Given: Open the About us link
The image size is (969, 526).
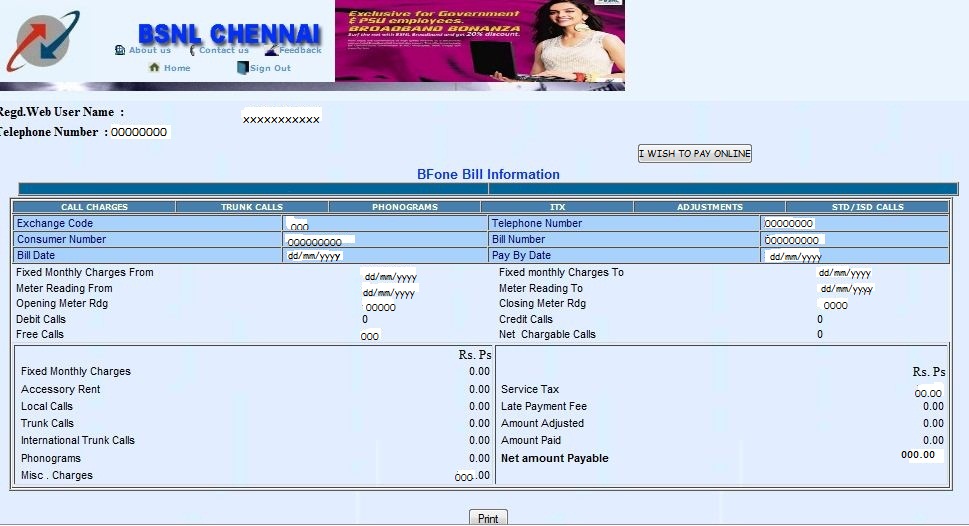Looking at the screenshot, I should (x=150, y=50).
